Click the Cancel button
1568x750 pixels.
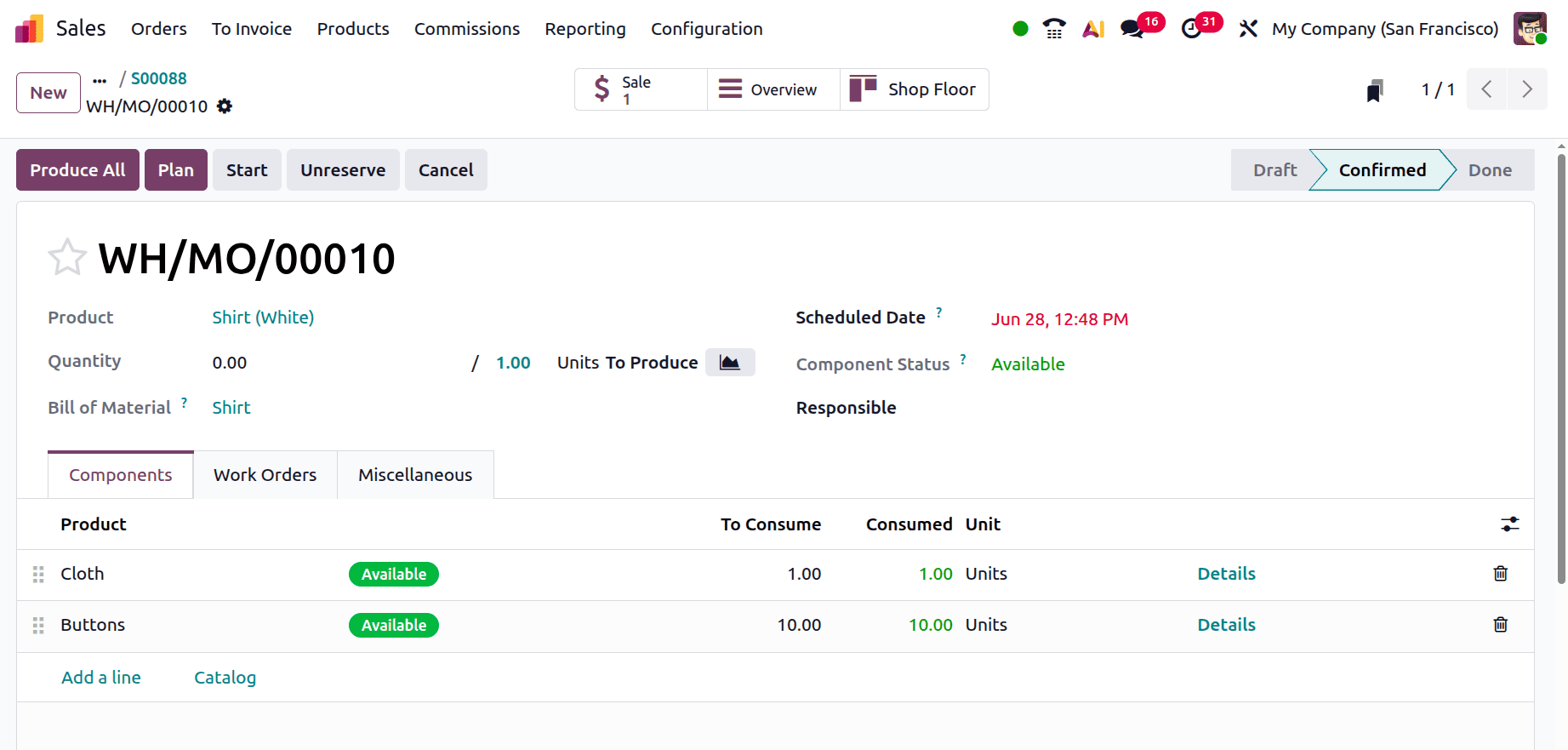446,170
